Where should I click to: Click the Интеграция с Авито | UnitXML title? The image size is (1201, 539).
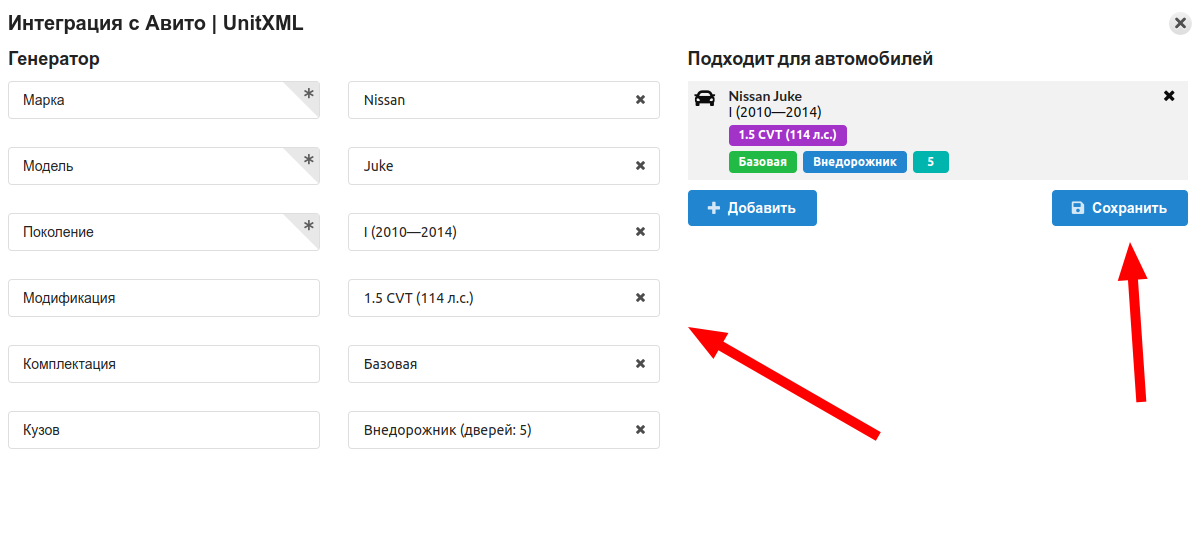(156, 23)
